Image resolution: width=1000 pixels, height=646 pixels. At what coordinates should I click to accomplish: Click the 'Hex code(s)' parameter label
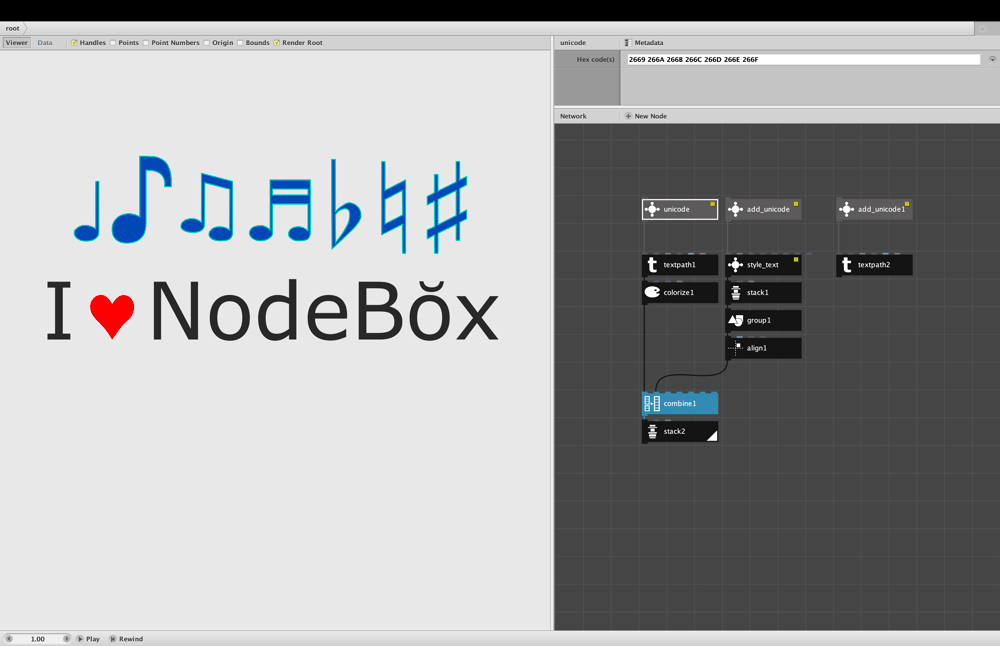(x=596, y=59)
